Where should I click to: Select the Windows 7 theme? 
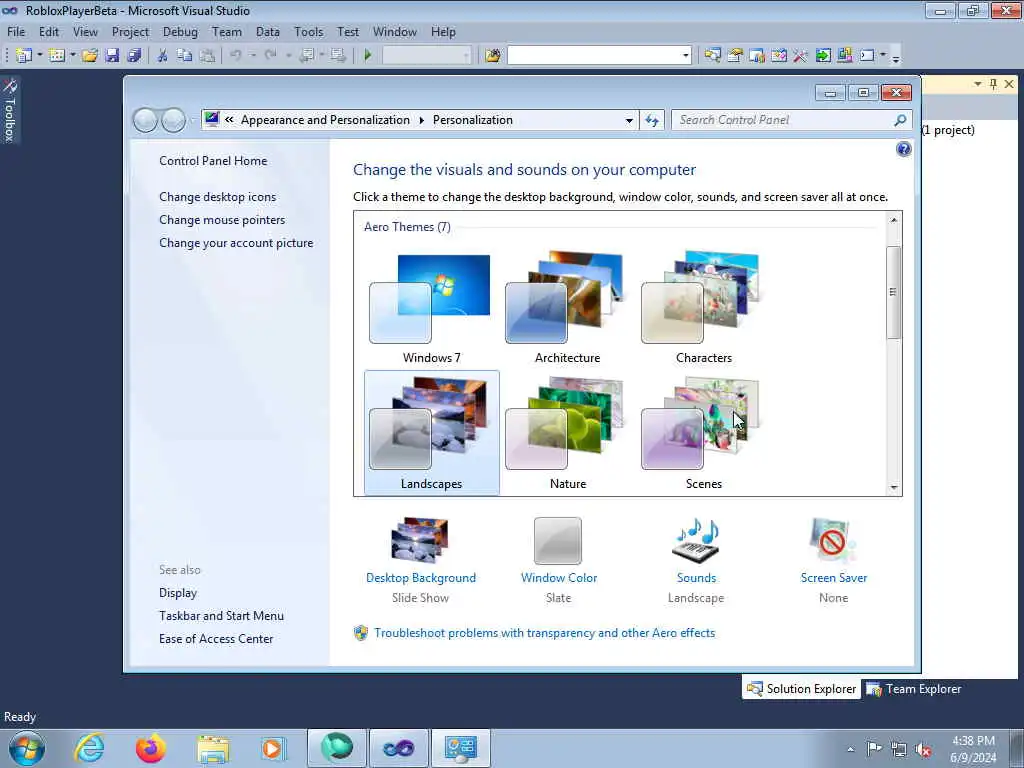point(431,308)
